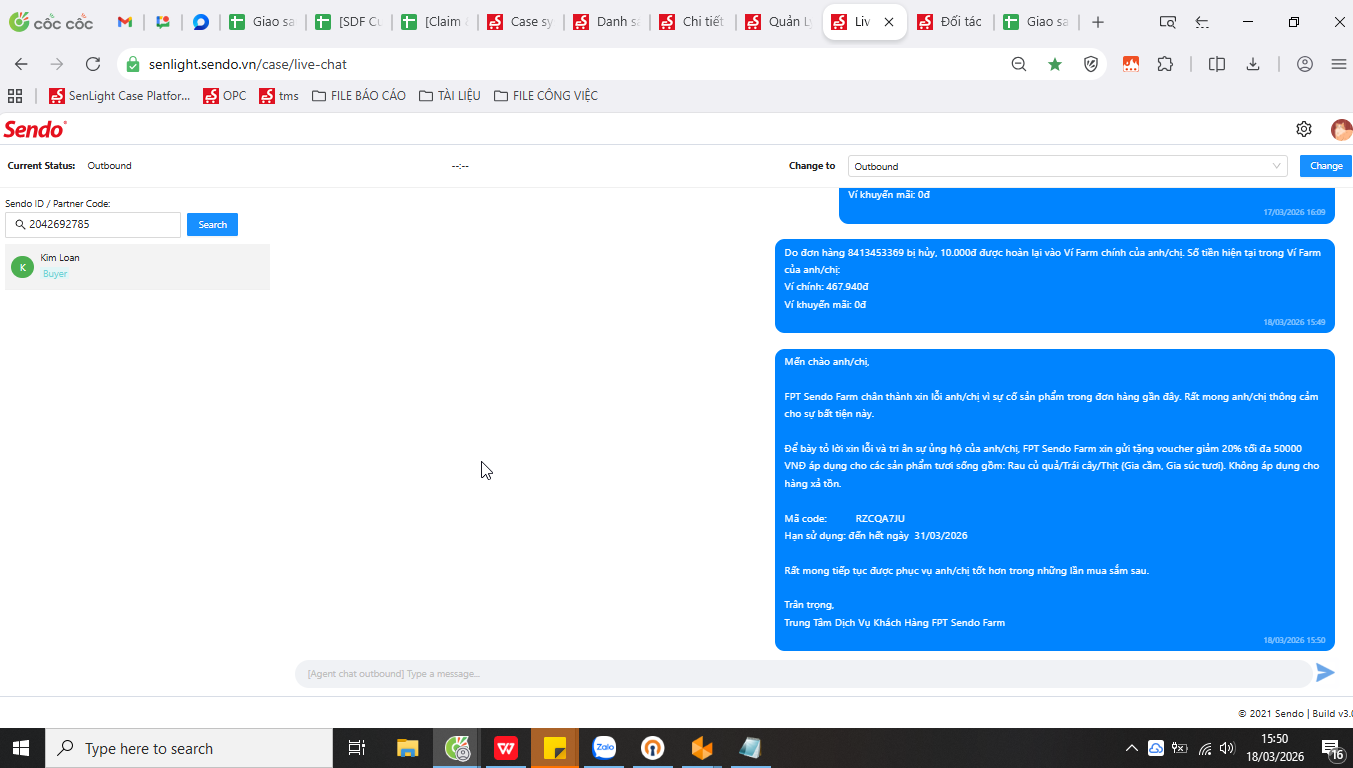Open File Explorer from the taskbar
The height and width of the screenshot is (768, 1353).
(408, 748)
